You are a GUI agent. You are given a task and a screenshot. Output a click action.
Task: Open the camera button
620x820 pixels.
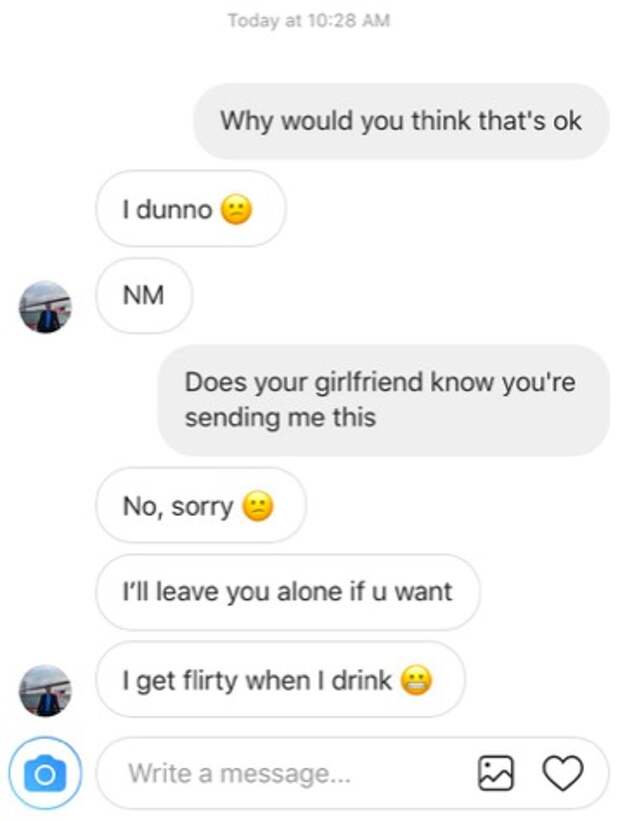tap(45, 773)
